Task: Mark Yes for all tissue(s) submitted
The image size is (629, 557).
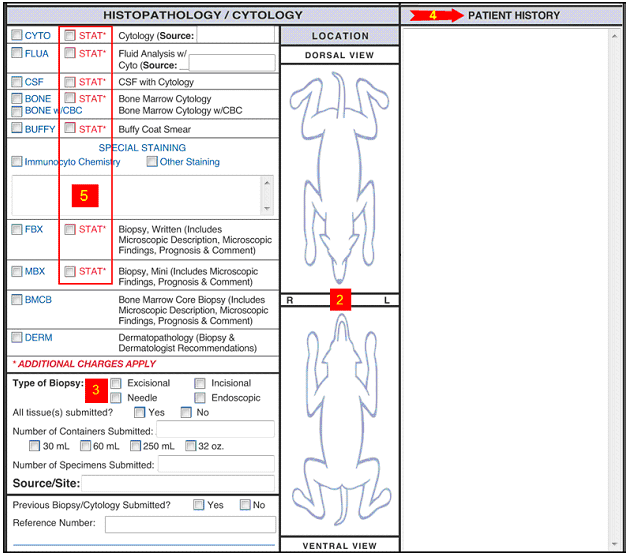Action: click(140, 412)
